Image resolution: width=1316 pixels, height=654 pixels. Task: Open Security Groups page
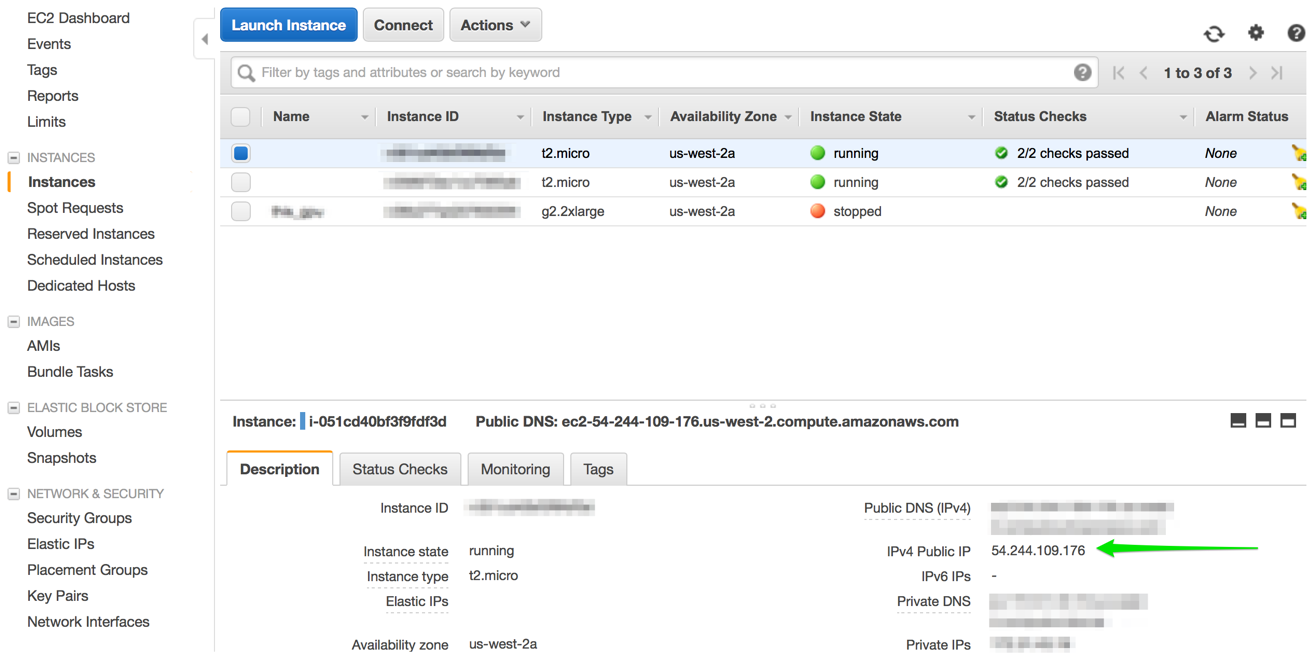click(x=79, y=518)
